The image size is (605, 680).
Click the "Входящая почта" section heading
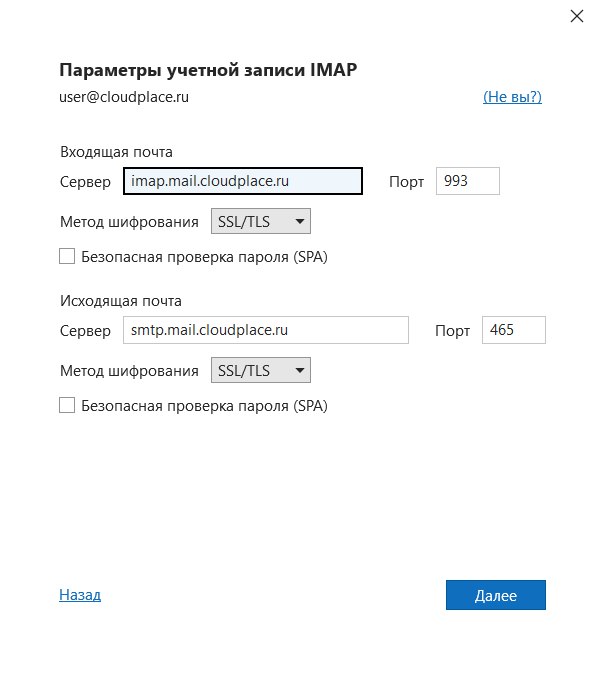(x=116, y=152)
